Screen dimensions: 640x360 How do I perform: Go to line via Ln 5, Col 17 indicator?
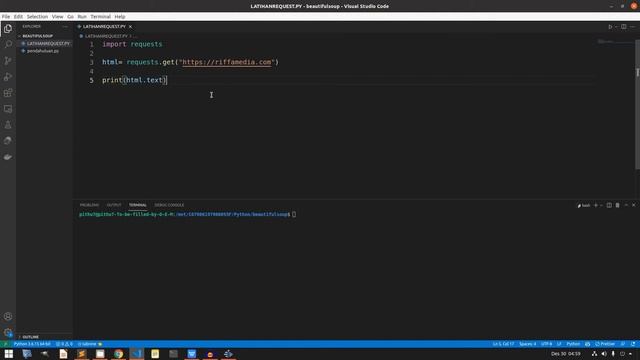point(503,344)
